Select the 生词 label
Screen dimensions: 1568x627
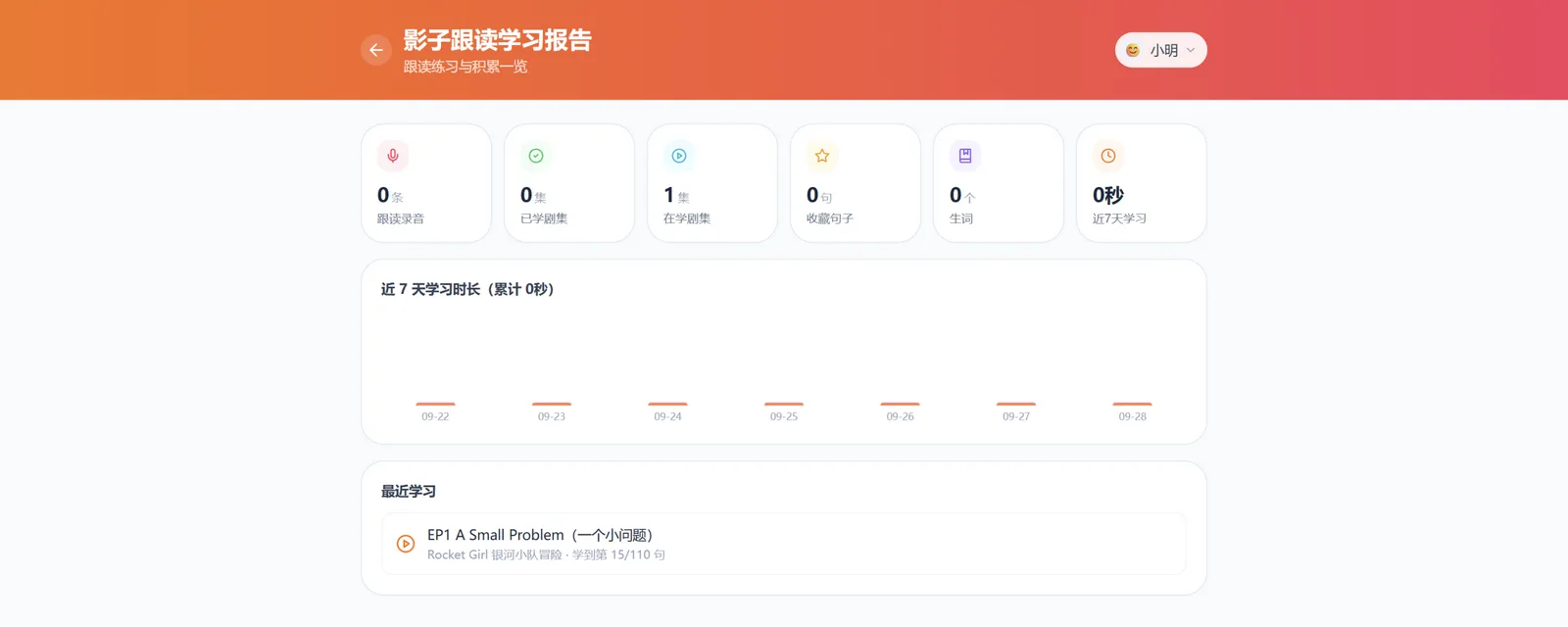pos(961,218)
